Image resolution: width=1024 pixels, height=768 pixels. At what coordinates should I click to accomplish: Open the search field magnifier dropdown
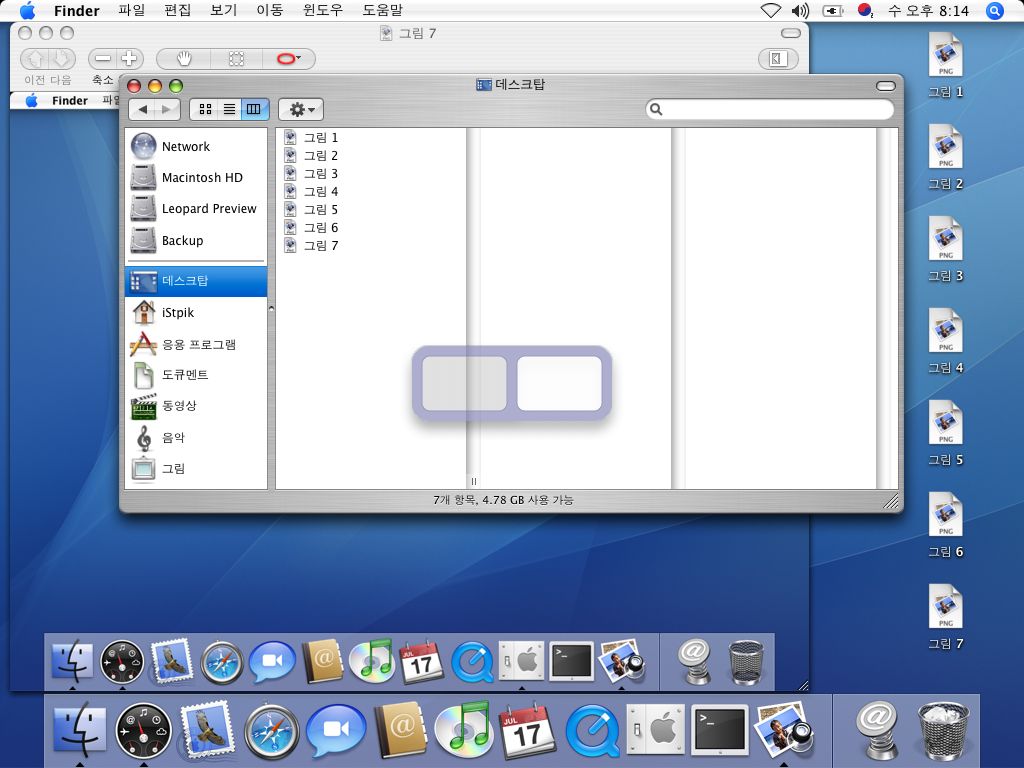click(657, 109)
